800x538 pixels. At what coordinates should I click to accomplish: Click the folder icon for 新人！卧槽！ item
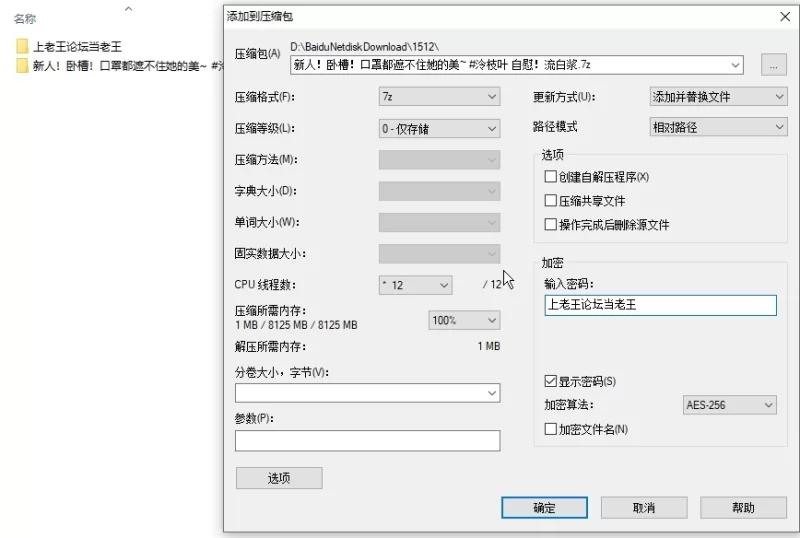pos(22,66)
